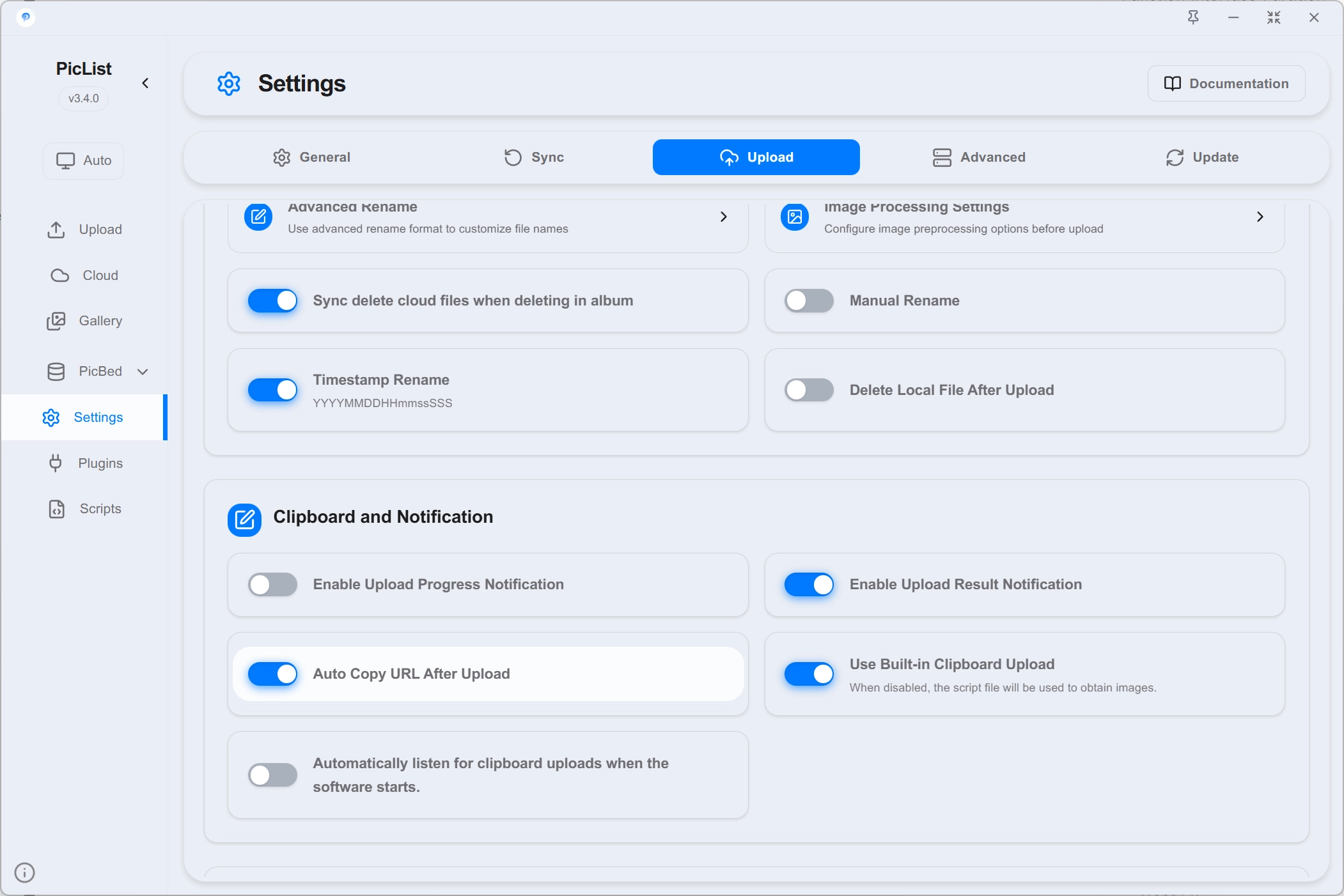This screenshot has height=896, width=1344.
Task: Click the General tab gear icon
Action: [282, 157]
